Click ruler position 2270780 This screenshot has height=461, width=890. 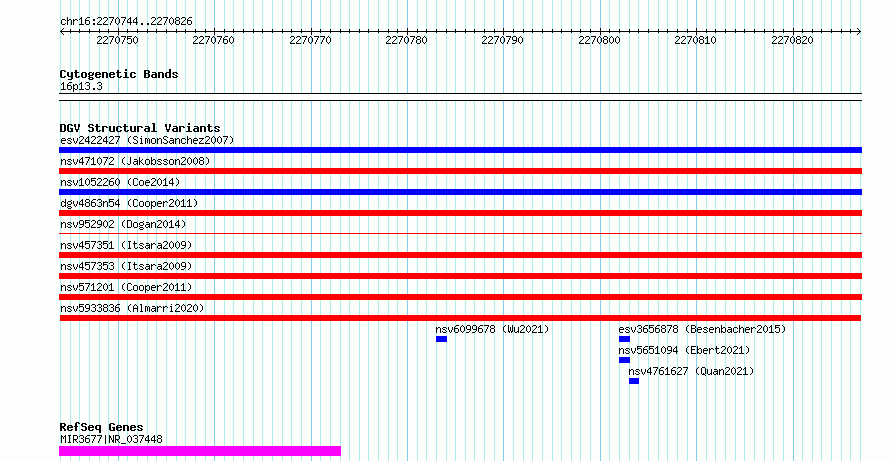406,40
